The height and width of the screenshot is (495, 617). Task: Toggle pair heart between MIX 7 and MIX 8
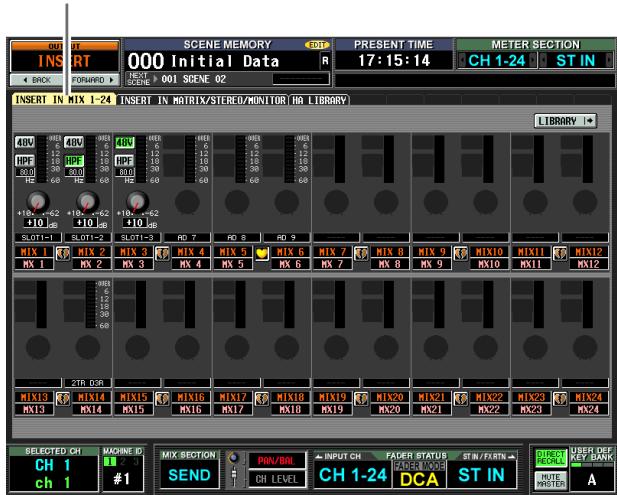click(361, 253)
